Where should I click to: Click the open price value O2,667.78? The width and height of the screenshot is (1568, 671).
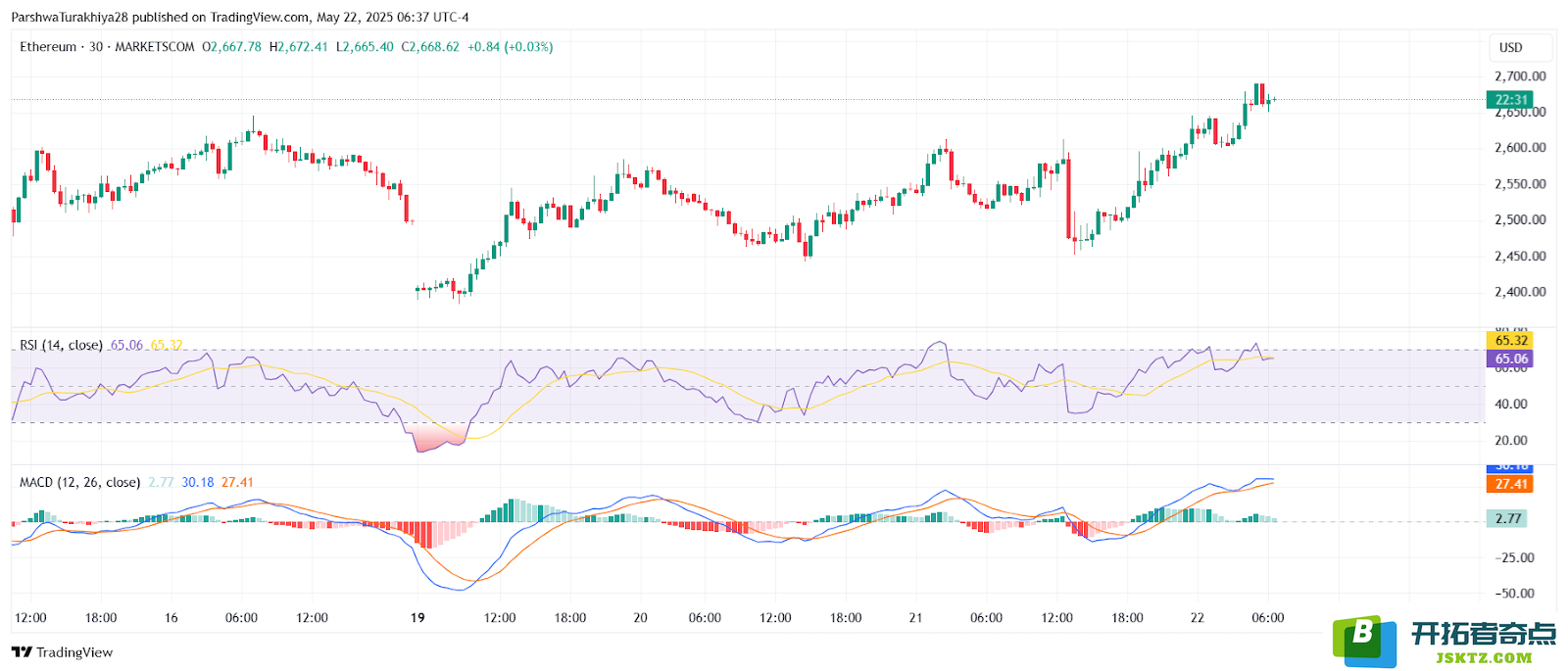pyautogui.click(x=232, y=47)
